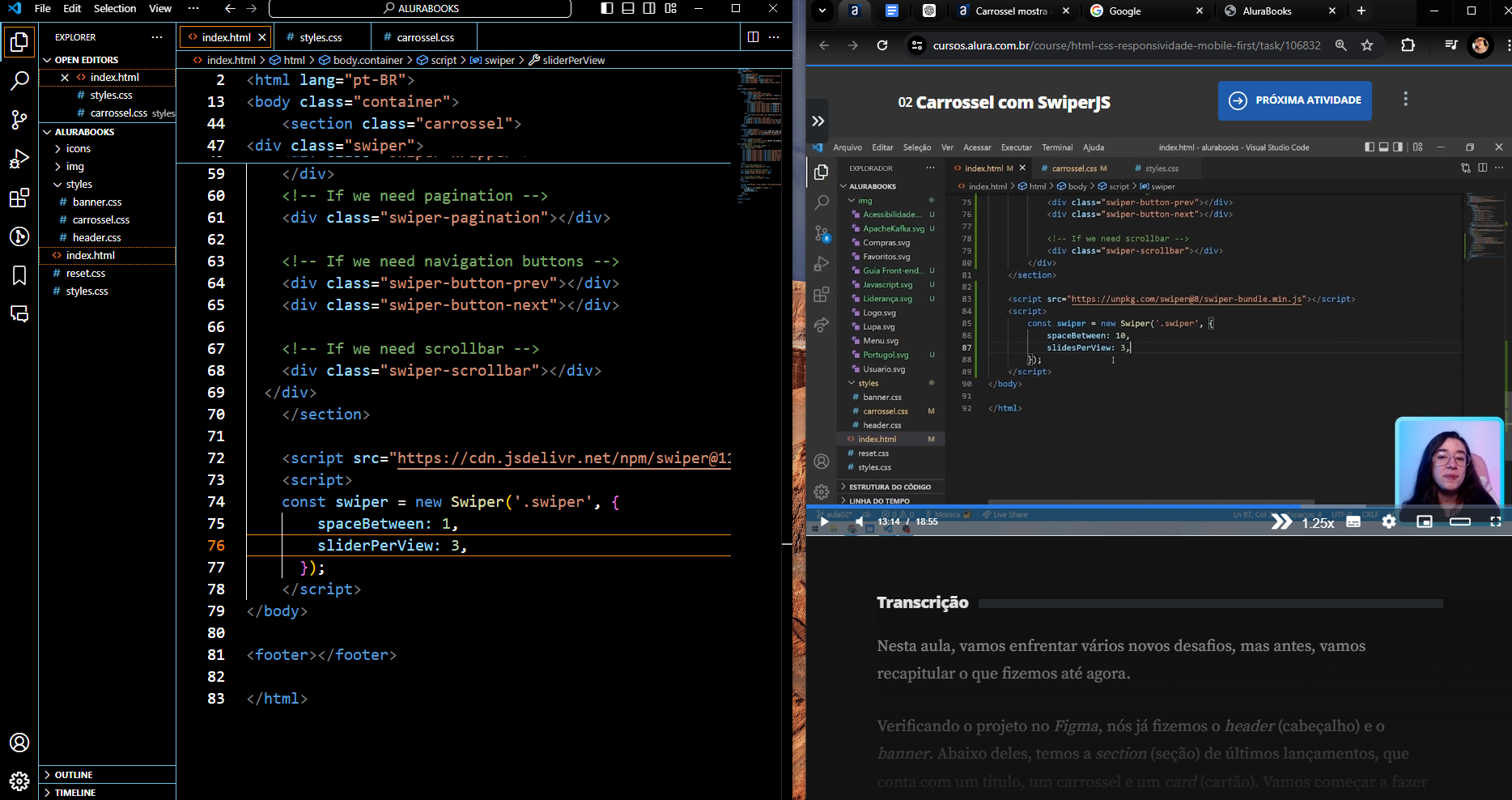Open the Selection menu
Image resolution: width=1512 pixels, height=800 pixels.
point(115,8)
